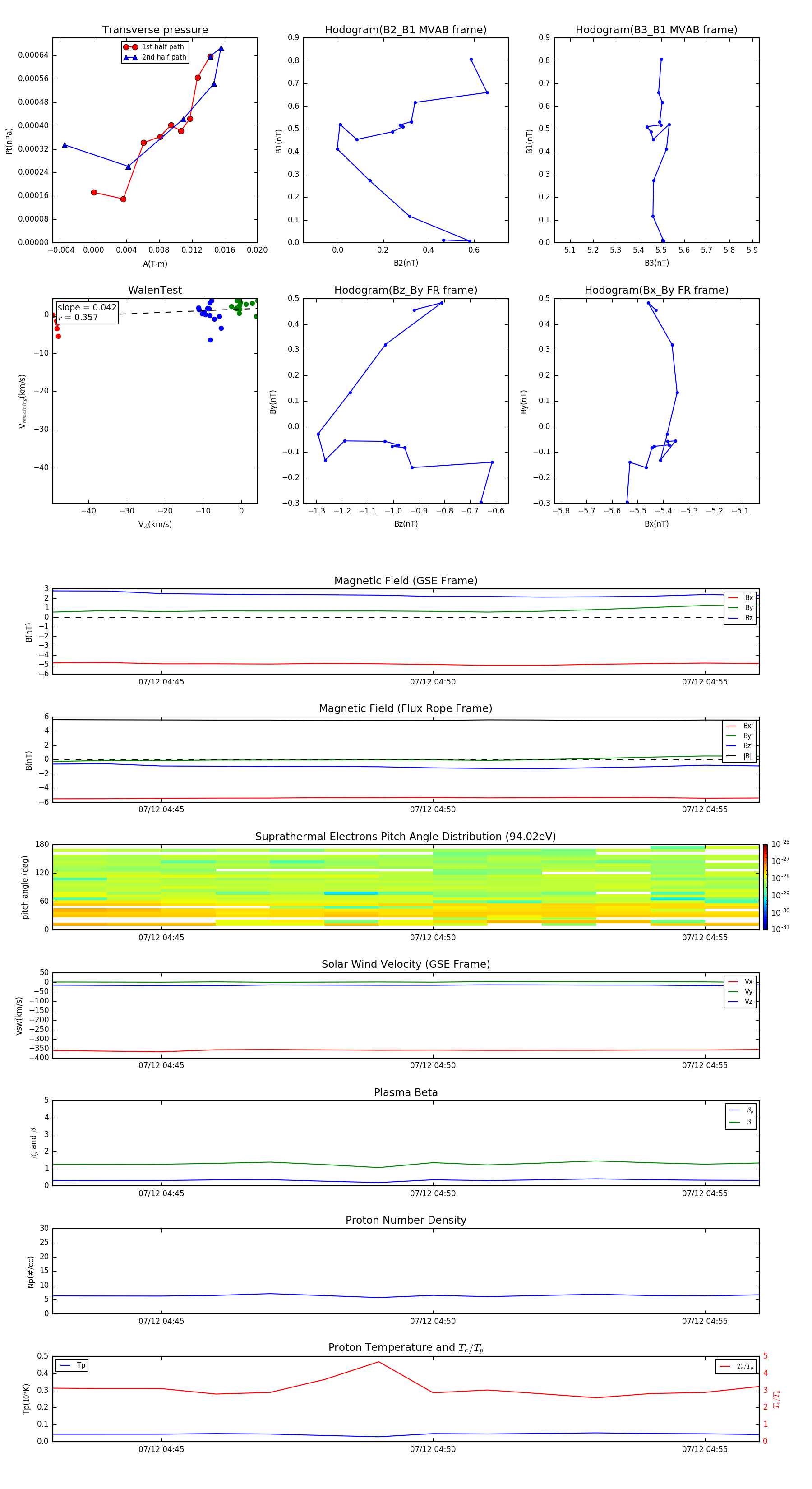812x1489 pixels.
Task: Click the 'Pt(nPa)' y-axis label
Action: click(9, 141)
